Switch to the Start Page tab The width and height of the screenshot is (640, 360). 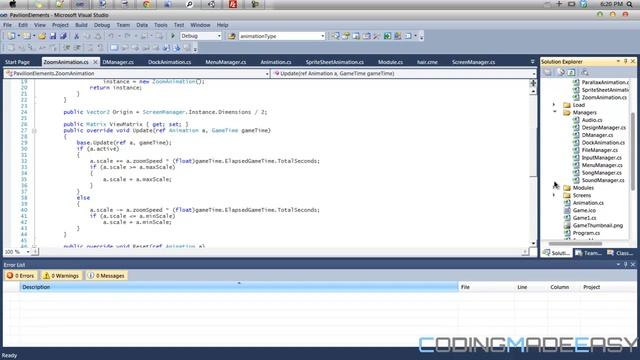coord(17,62)
